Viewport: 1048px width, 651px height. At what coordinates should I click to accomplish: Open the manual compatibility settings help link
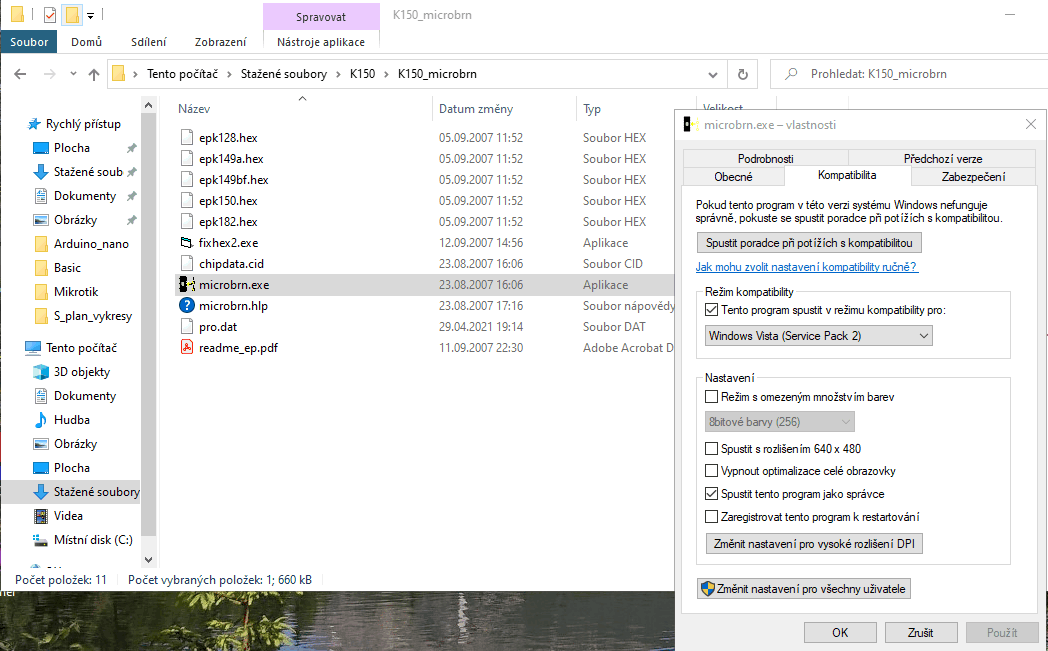[x=806, y=267]
